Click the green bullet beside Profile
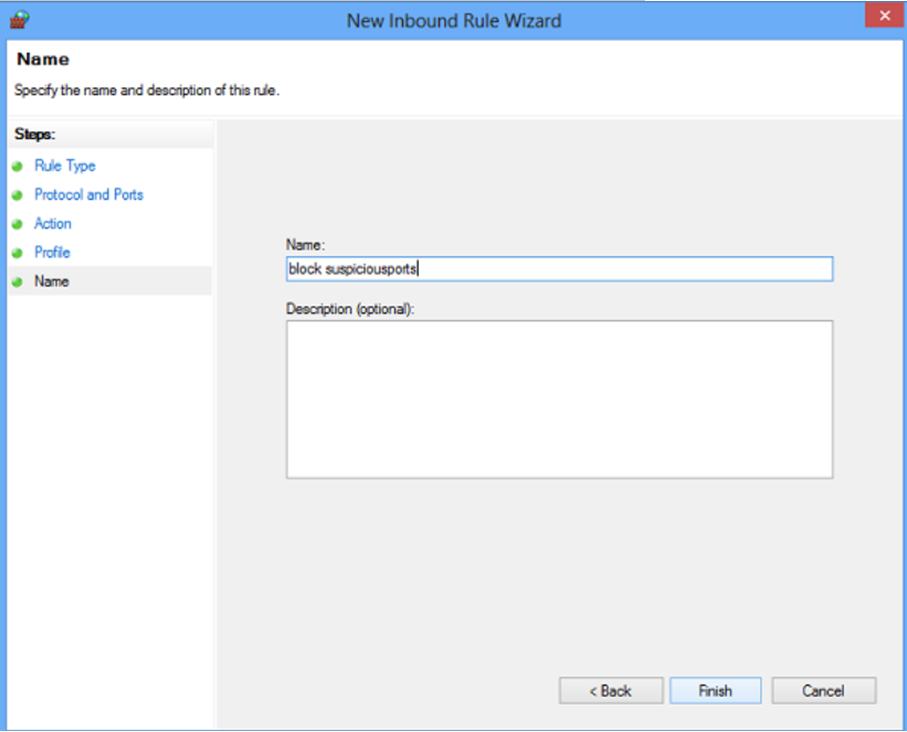This screenshot has height=732, width=907. coord(17,253)
